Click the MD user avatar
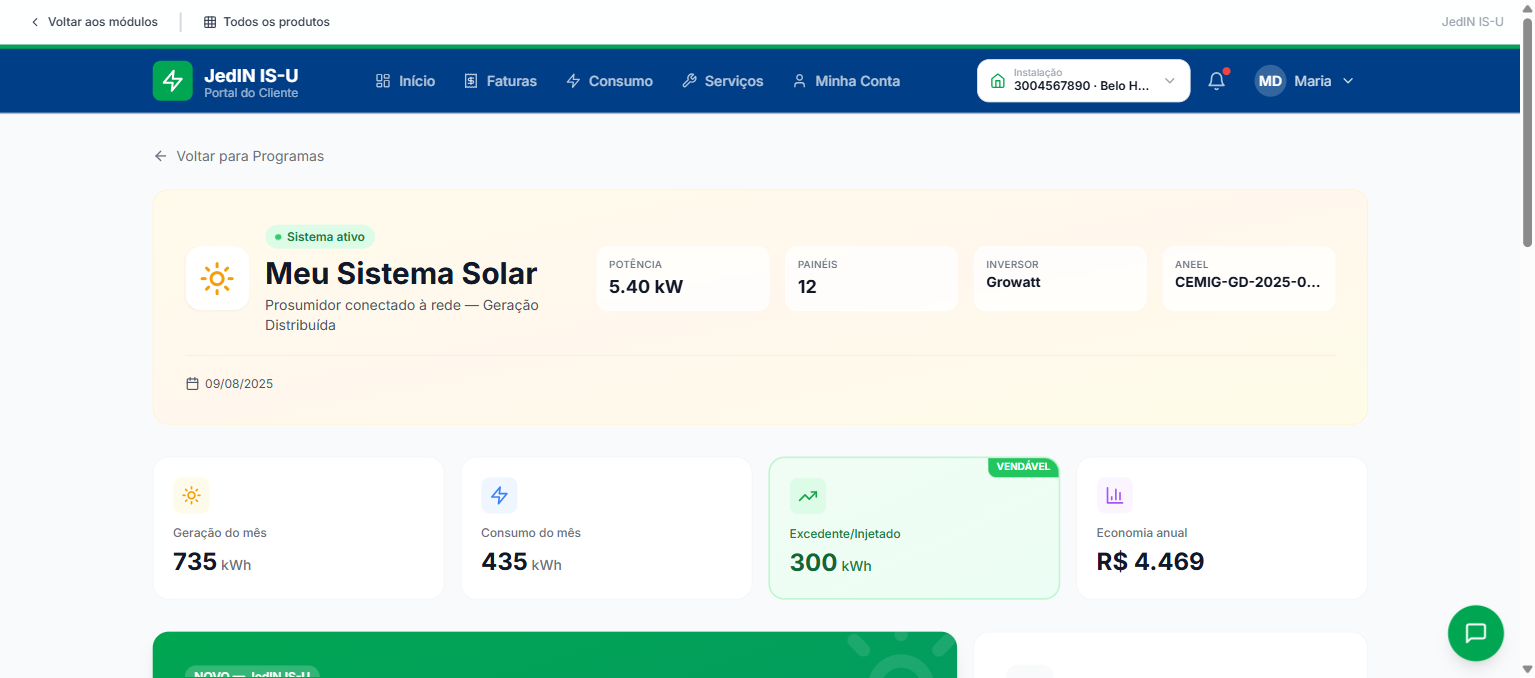Viewport: 1535px width, 678px height. (1270, 81)
